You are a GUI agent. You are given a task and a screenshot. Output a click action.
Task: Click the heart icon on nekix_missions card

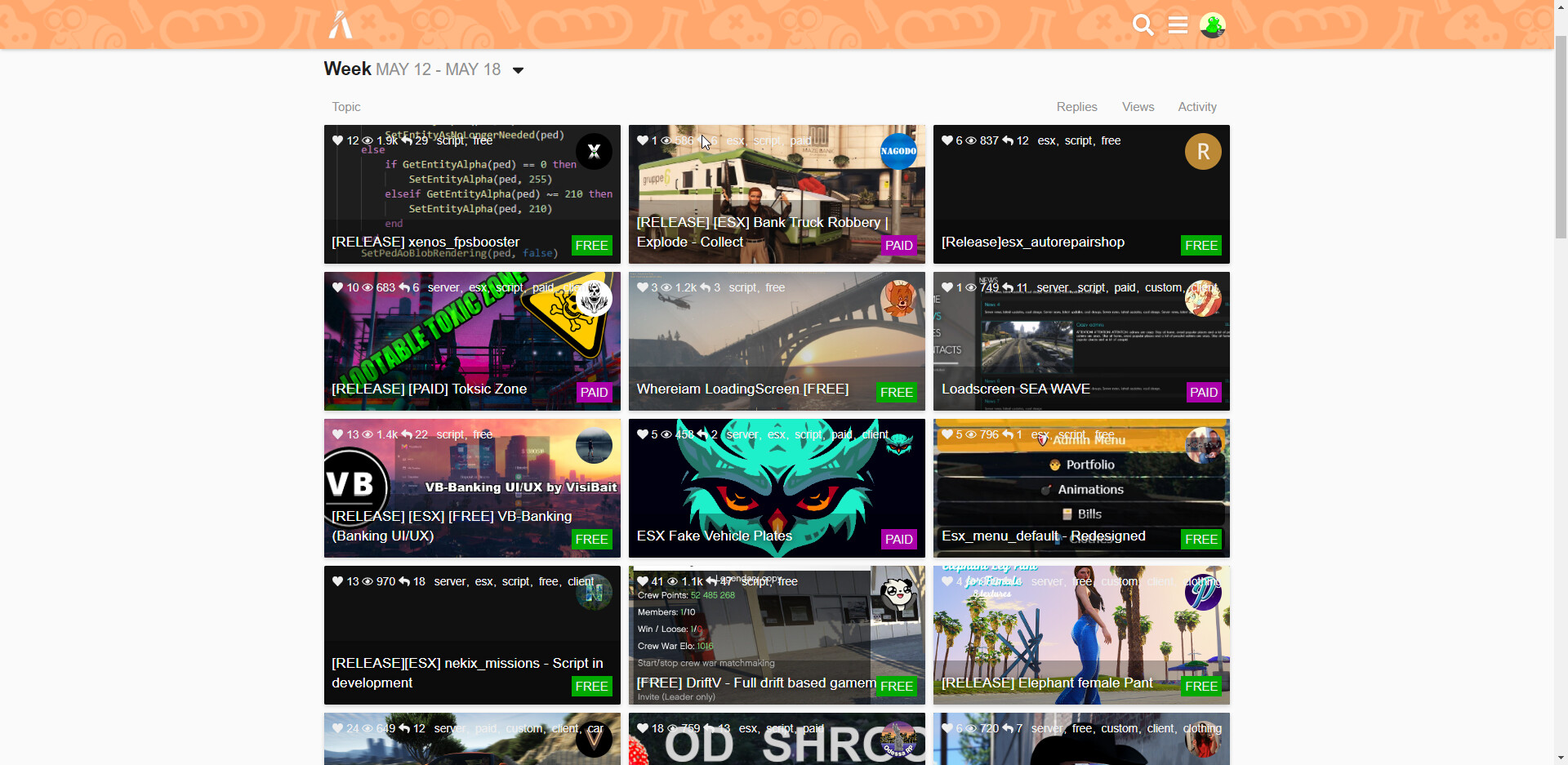(337, 581)
